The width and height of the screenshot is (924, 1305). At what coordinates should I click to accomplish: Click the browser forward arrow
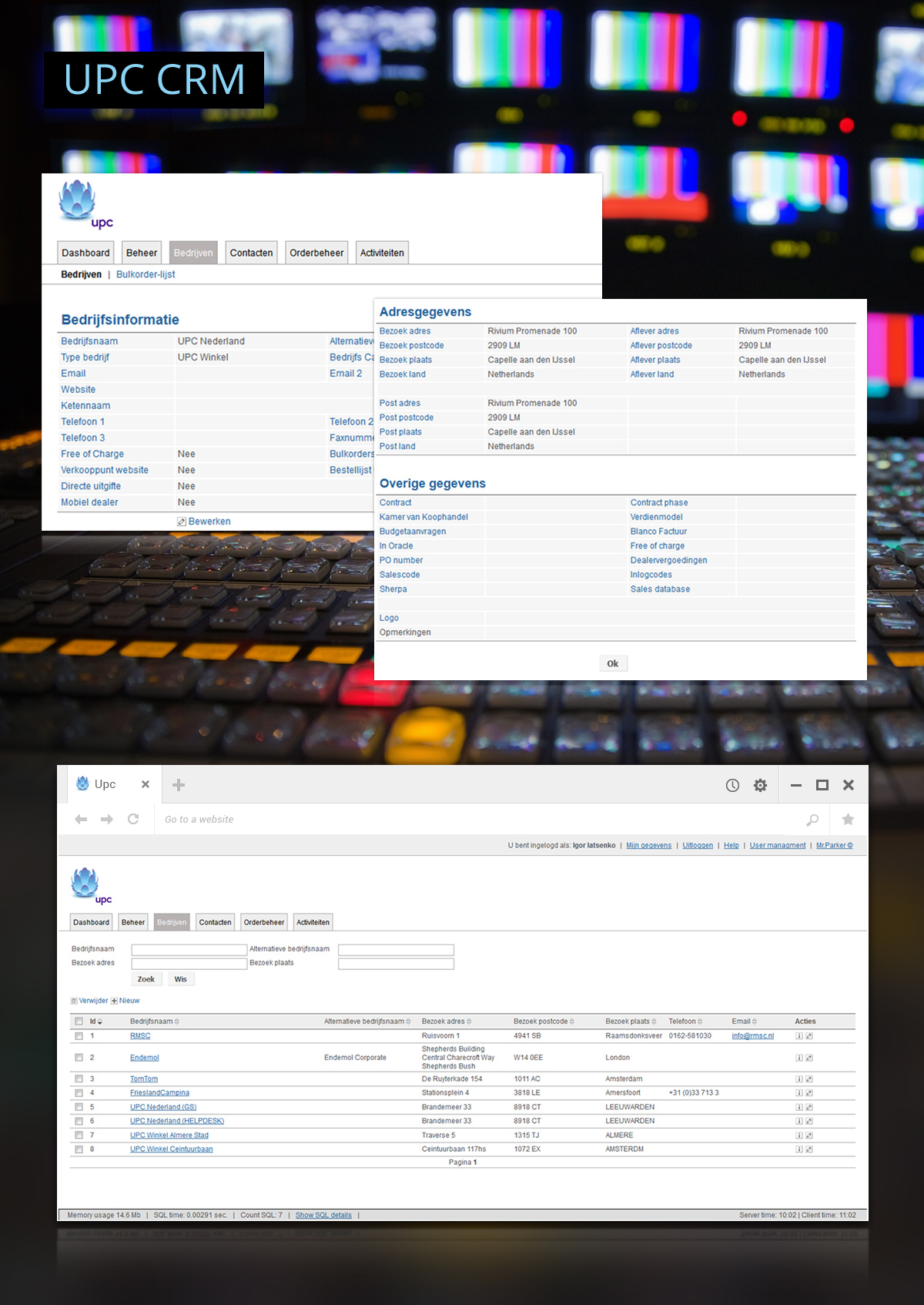(107, 819)
